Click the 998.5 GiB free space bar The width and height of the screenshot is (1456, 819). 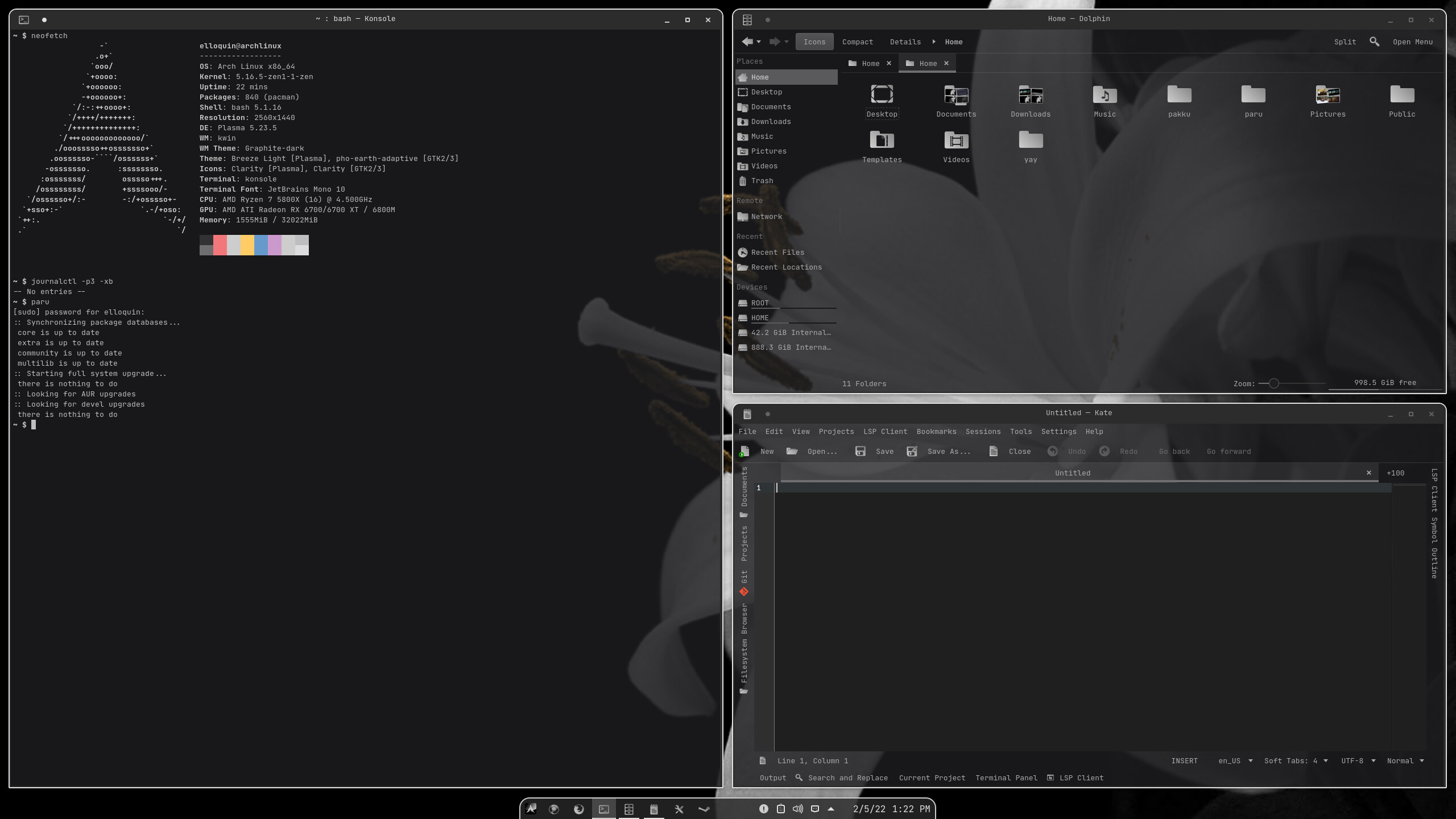1385,383
